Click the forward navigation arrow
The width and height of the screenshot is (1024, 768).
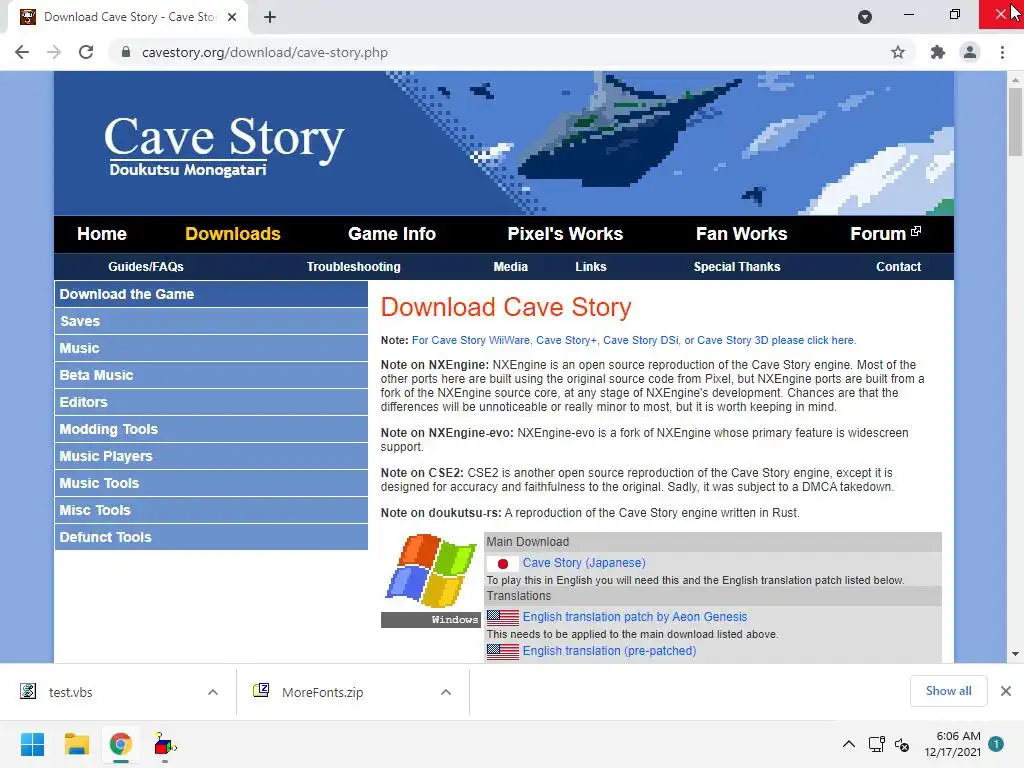[x=54, y=52]
